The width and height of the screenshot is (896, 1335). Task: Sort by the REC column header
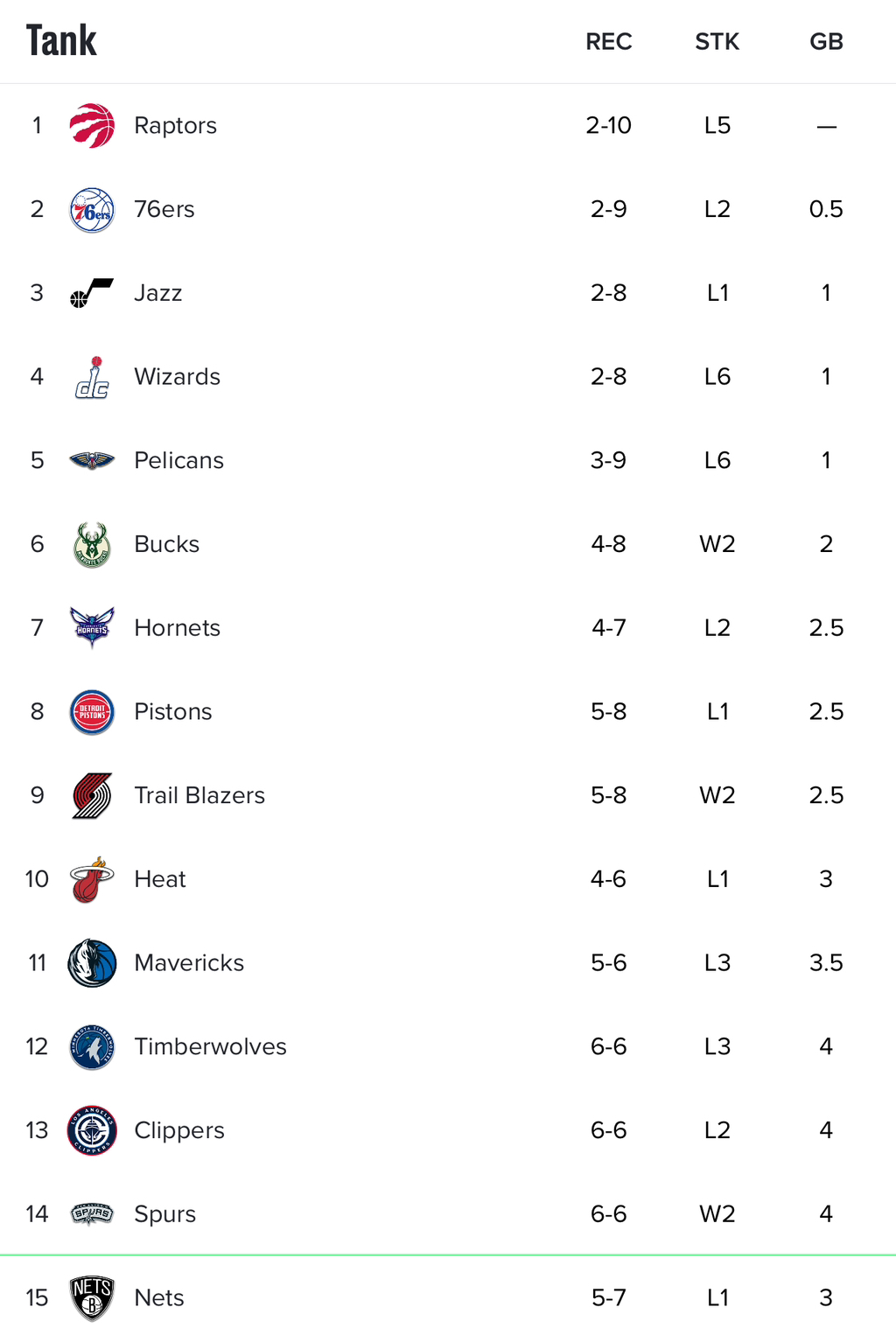click(609, 41)
